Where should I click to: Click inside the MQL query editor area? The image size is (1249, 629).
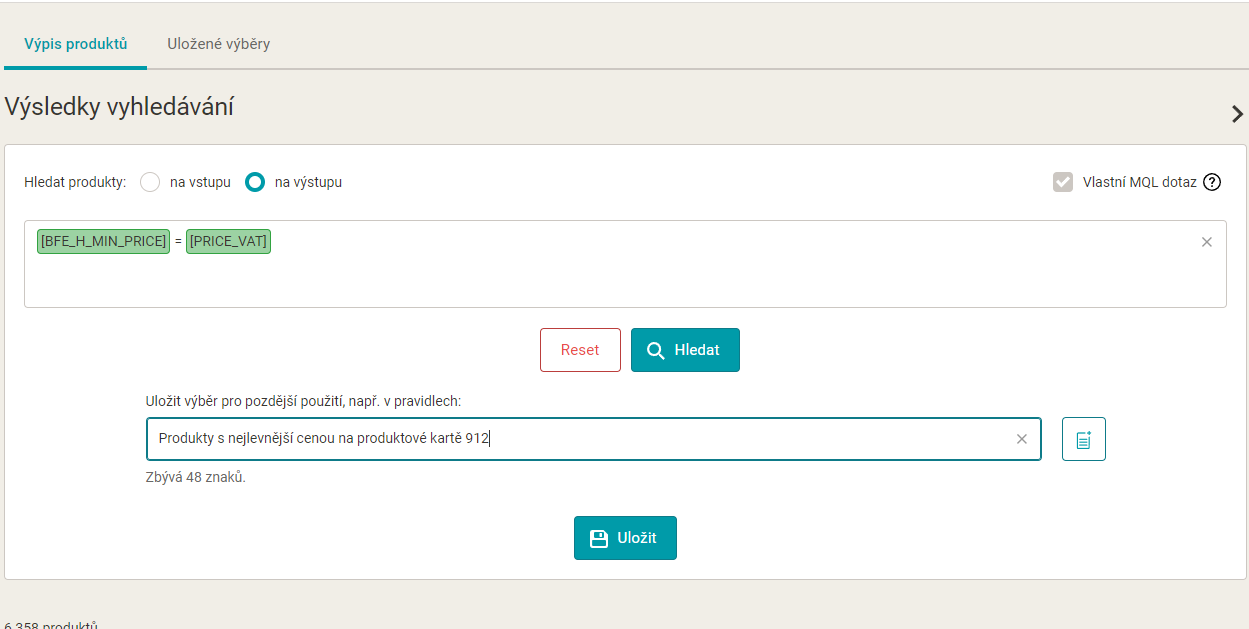(x=625, y=264)
